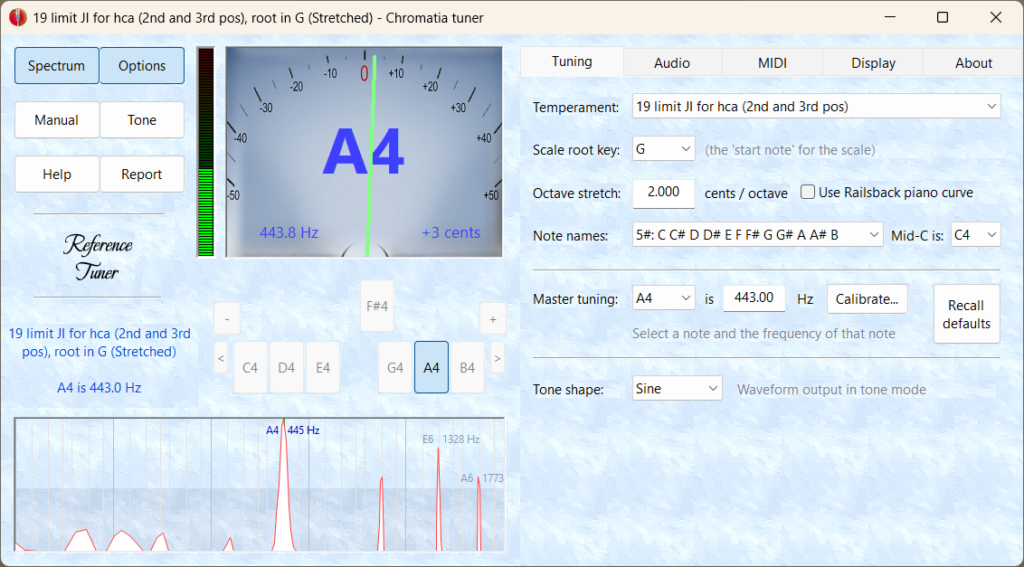Click Recall defaults button
1024x567 pixels.
(x=967, y=314)
